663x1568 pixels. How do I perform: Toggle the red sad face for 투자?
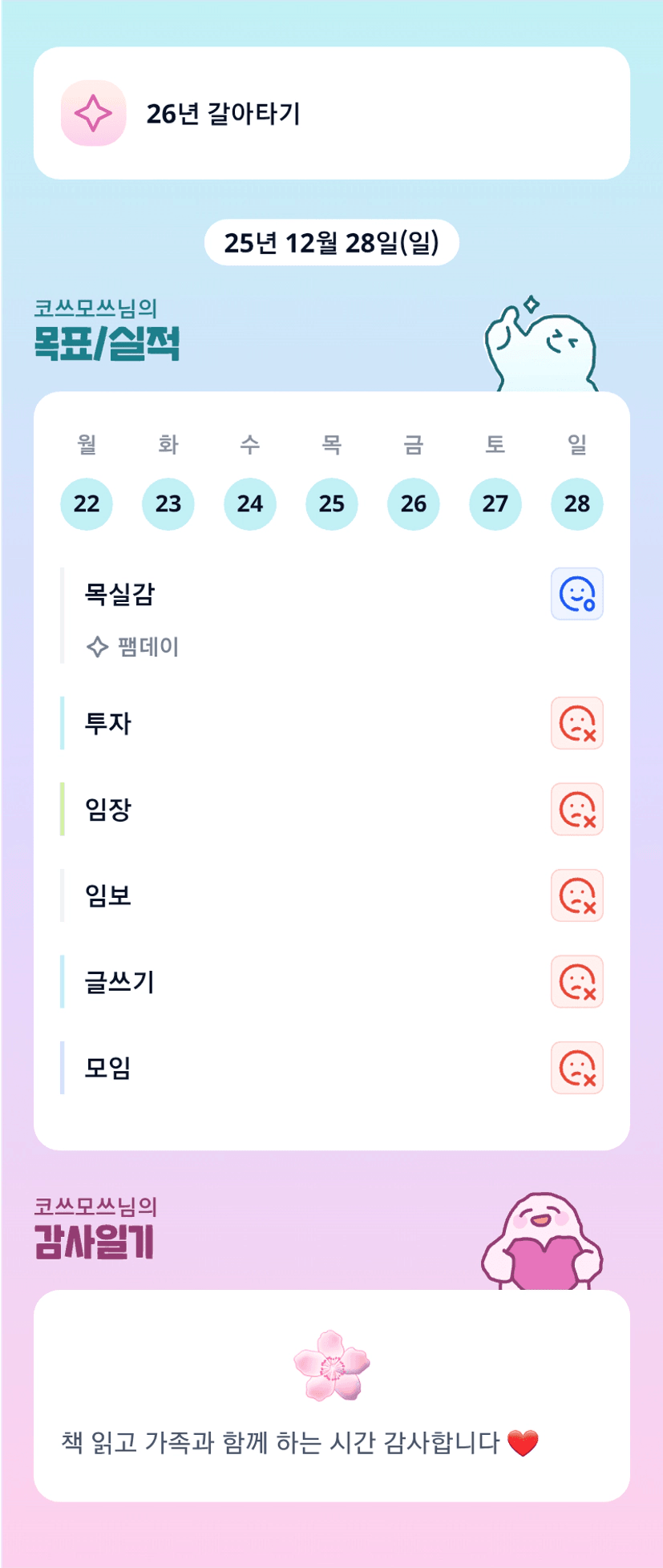click(x=576, y=723)
